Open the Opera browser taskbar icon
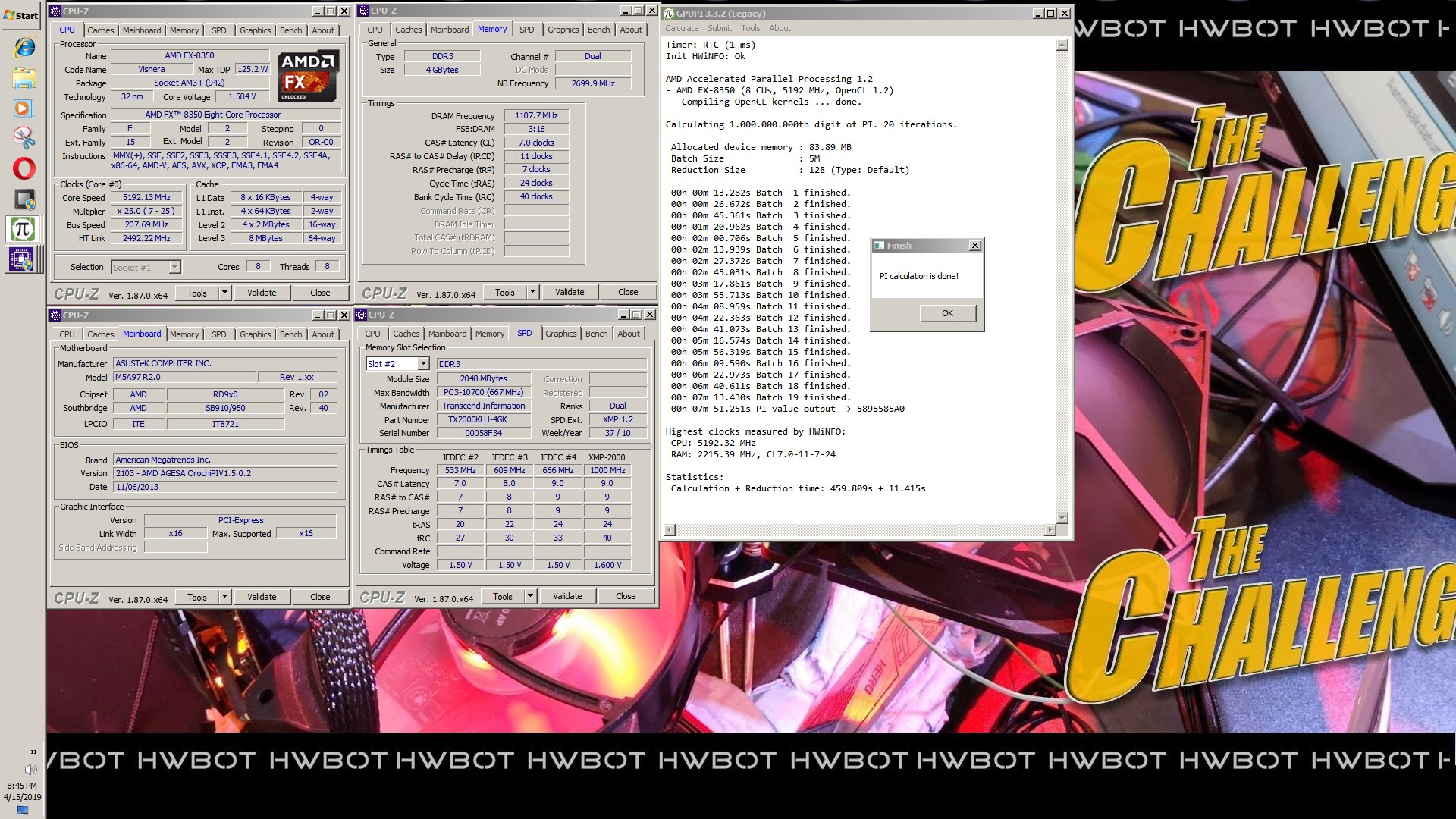This screenshot has height=819, width=1456. pyautogui.click(x=24, y=168)
